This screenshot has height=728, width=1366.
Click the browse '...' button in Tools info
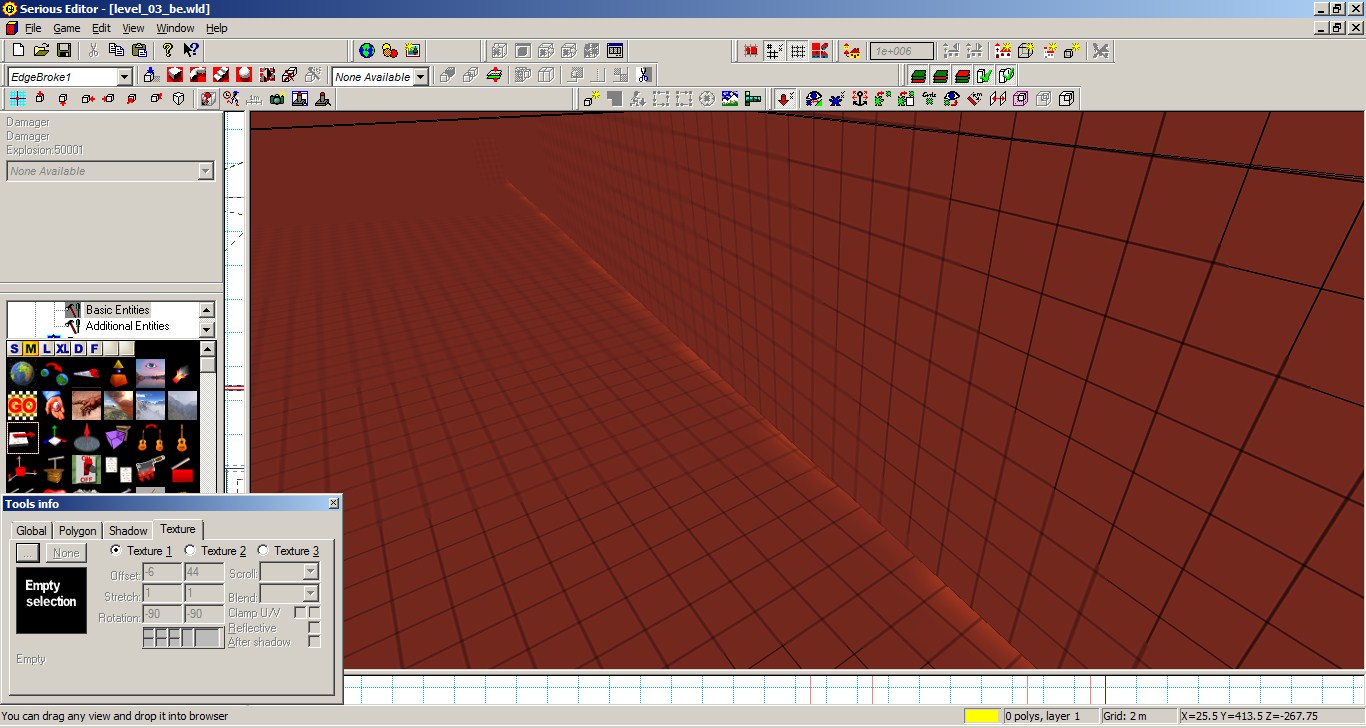(x=28, y=553)
